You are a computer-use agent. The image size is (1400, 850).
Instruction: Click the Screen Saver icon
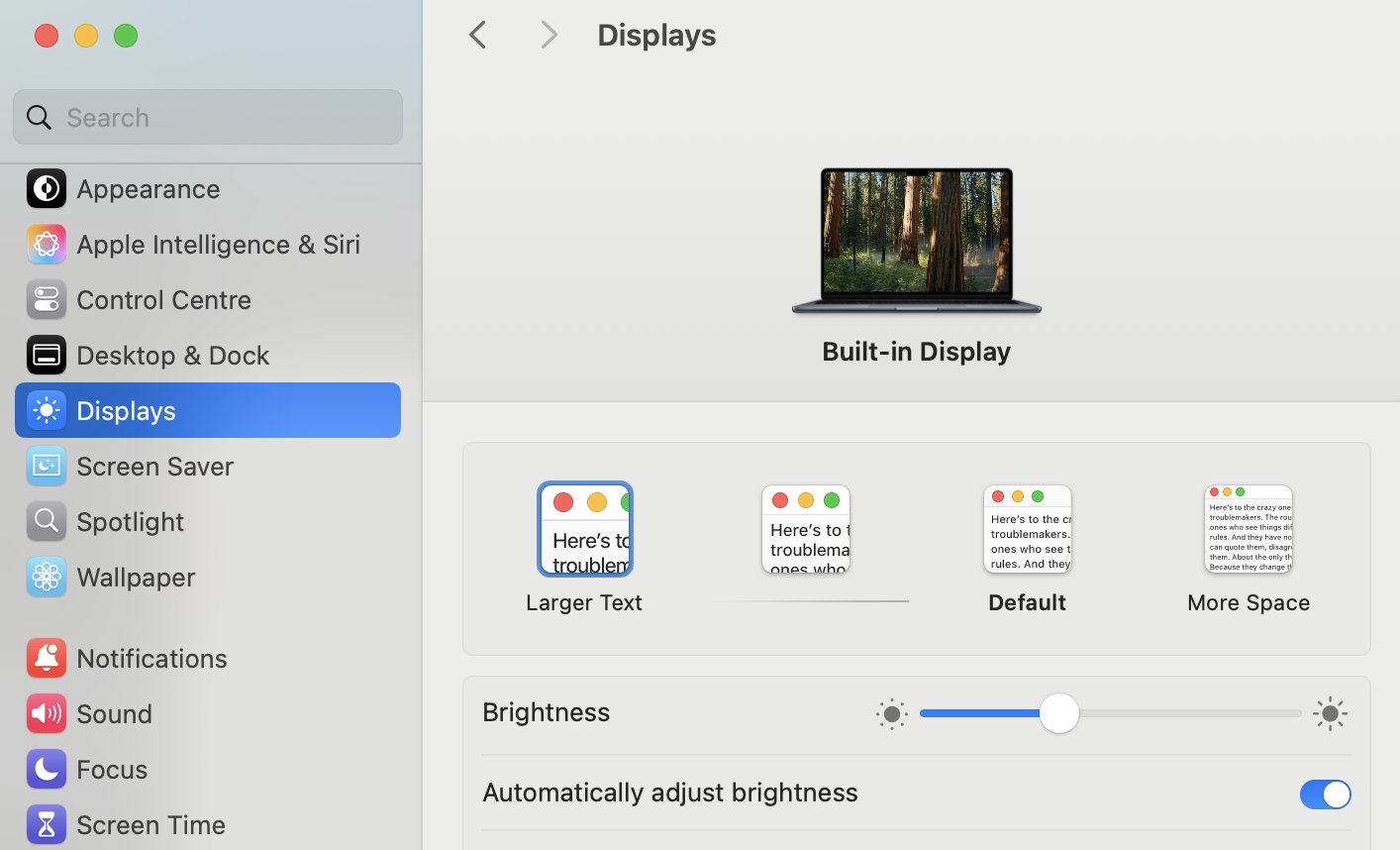pos(47,466)
